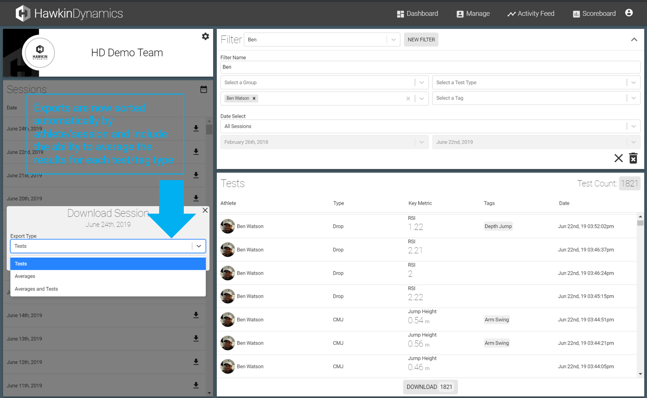Close the Download Session dialog
The height and width of the screenshot is (398, 647).
click(205, 210)
